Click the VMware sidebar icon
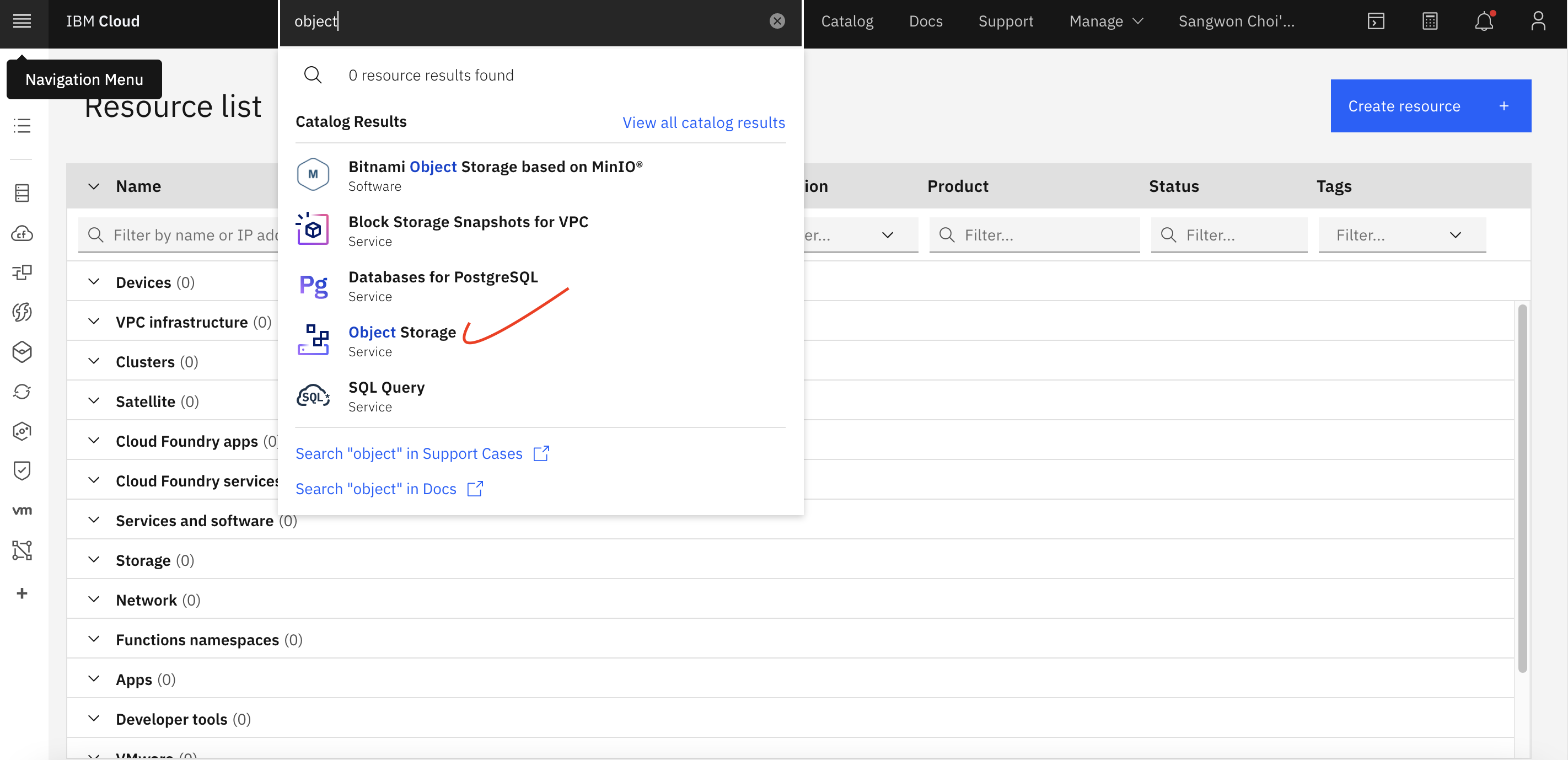This screenshot has height=760, width=1568. [22, 510]
